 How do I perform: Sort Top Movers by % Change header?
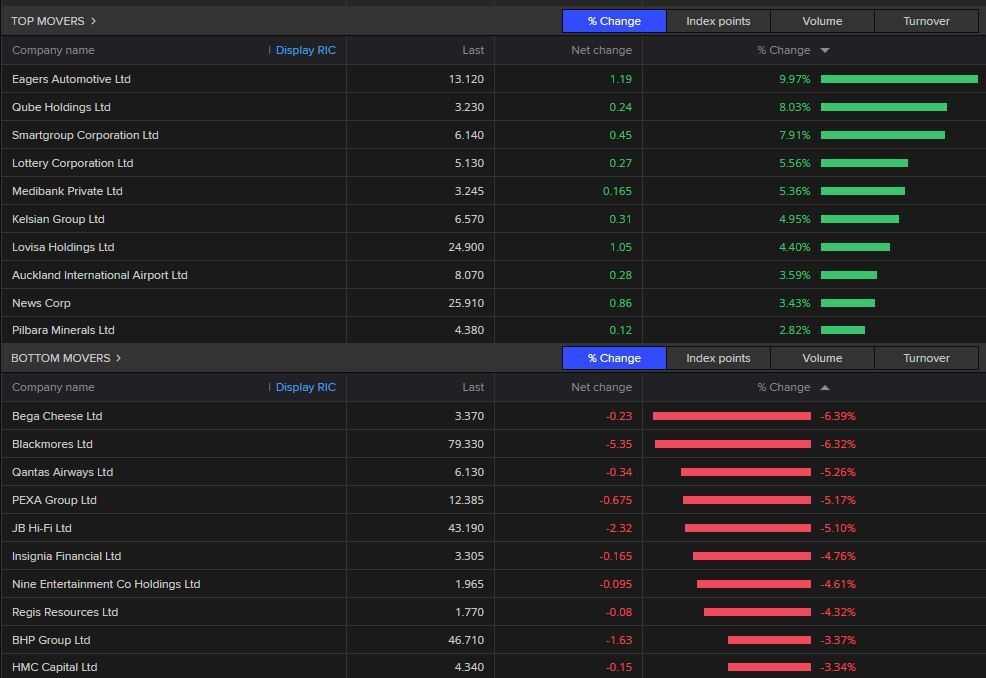point(784,50)
